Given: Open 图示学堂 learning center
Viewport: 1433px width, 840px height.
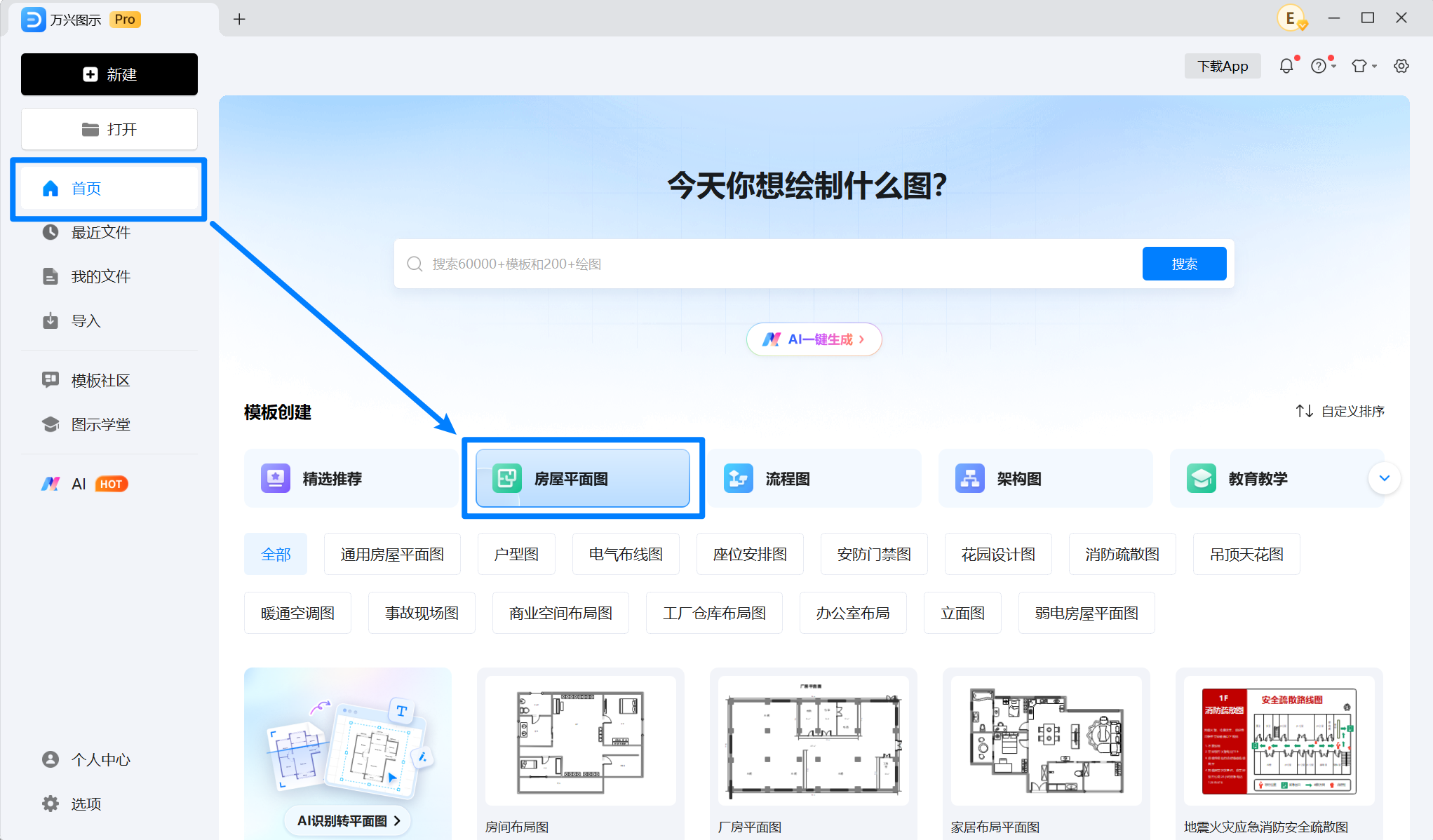Looking at the screenshot, I should [x=109, y=424].
